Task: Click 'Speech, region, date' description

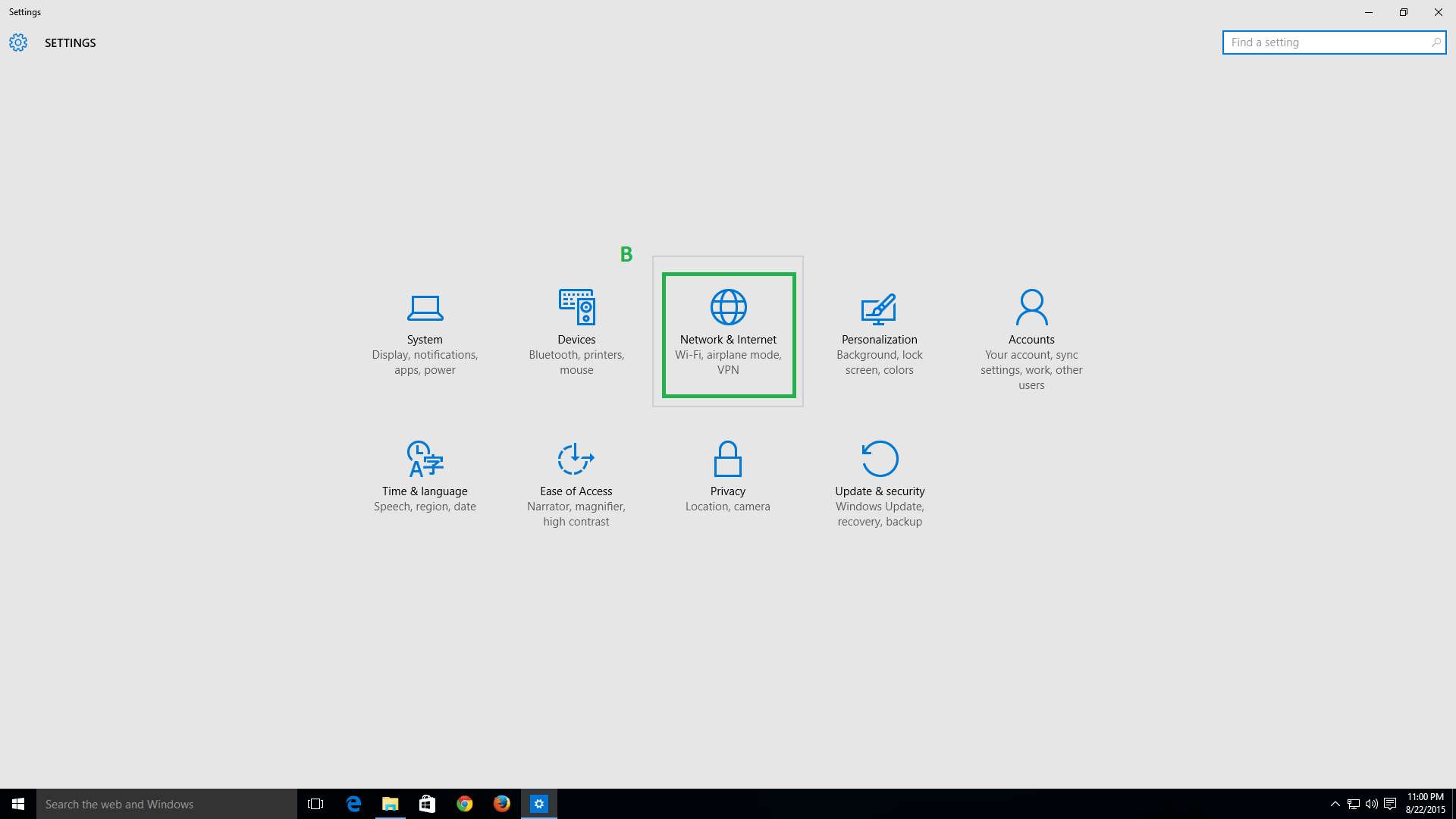Action: click(x=425, y=507)
